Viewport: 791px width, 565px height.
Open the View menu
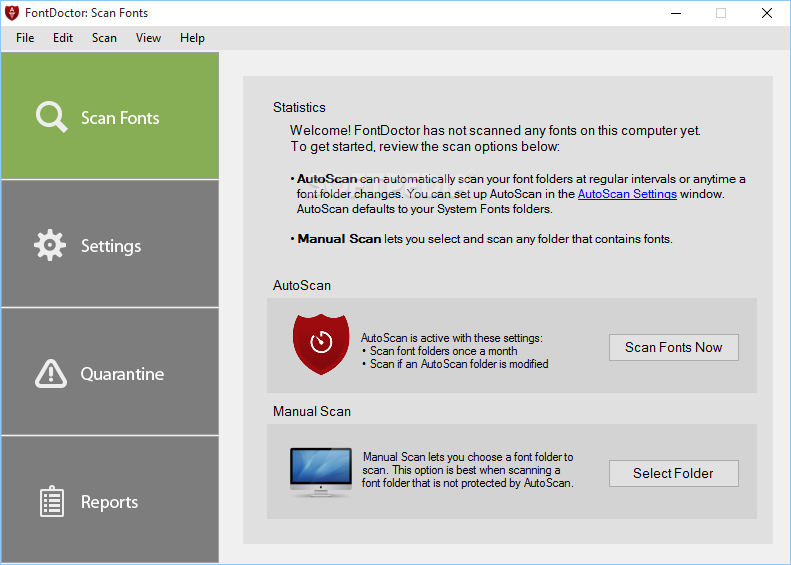(148, 38)
